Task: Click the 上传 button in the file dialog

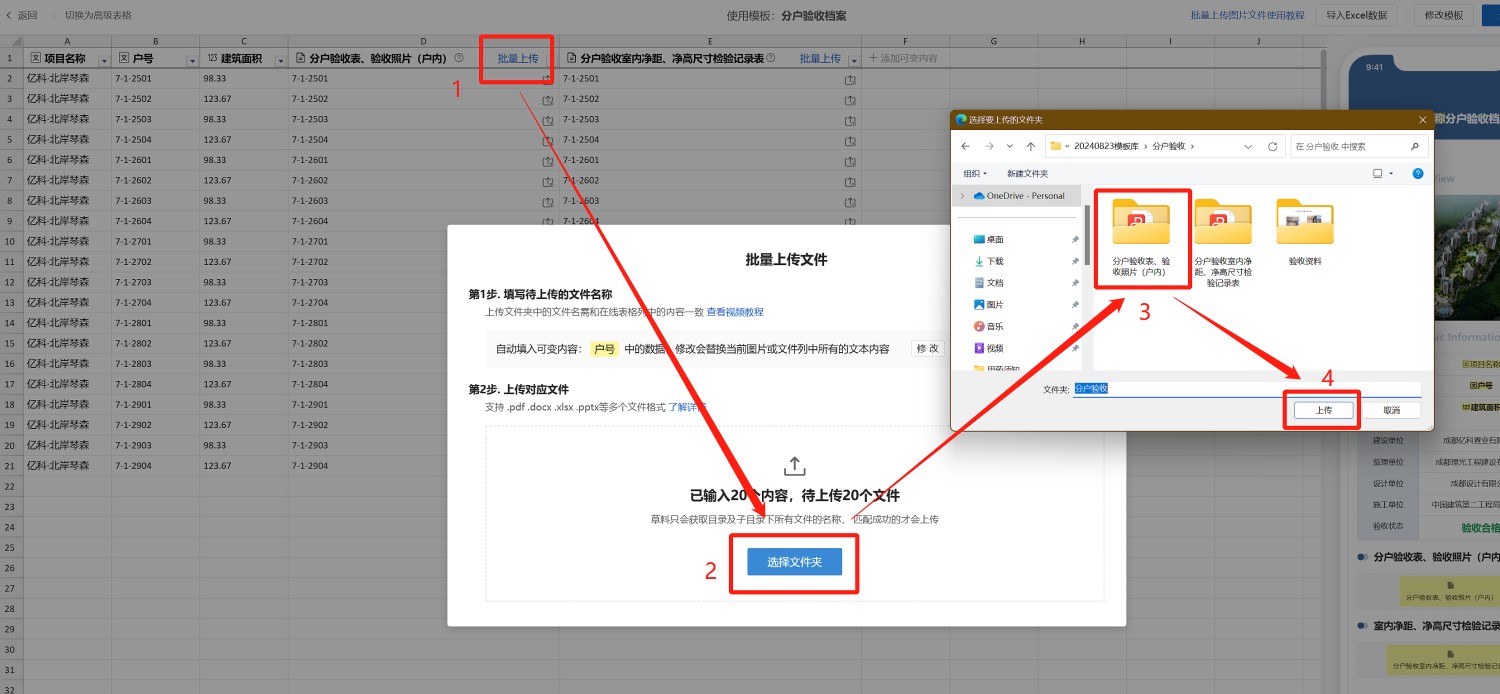Action: tap(1323, 410)
